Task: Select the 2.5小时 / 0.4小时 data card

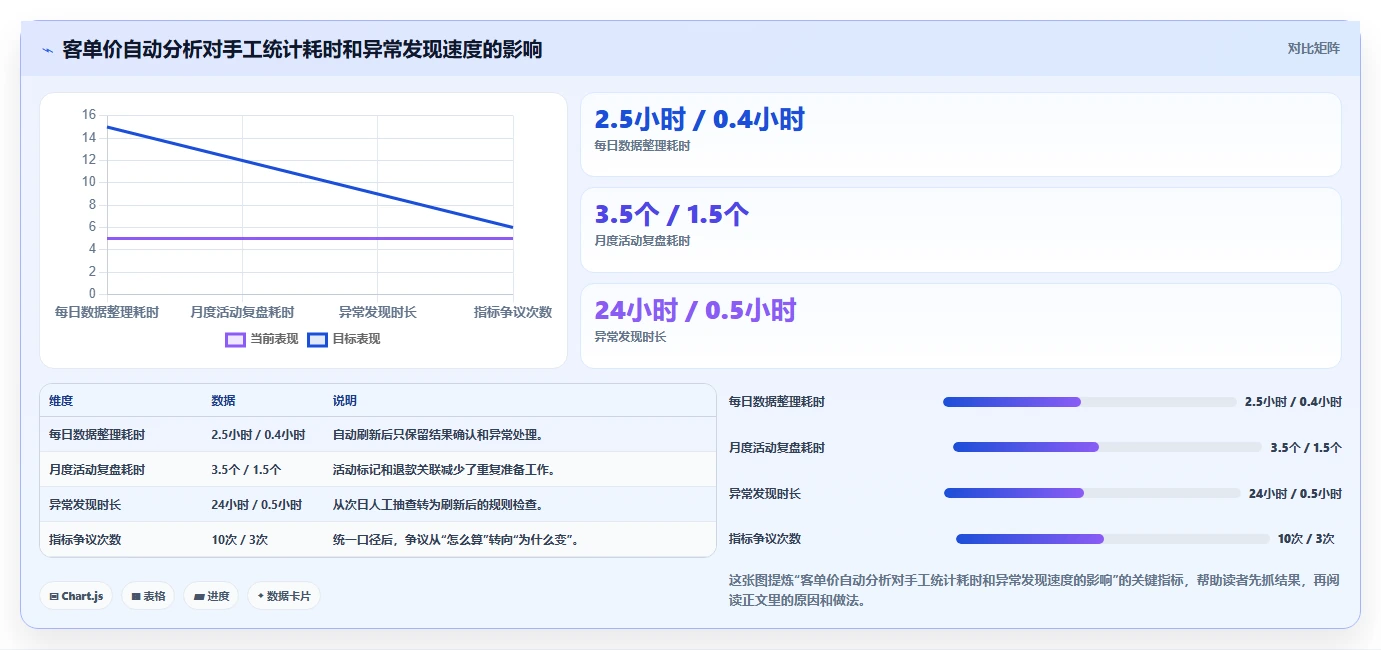Action: (x=961, y=135)
